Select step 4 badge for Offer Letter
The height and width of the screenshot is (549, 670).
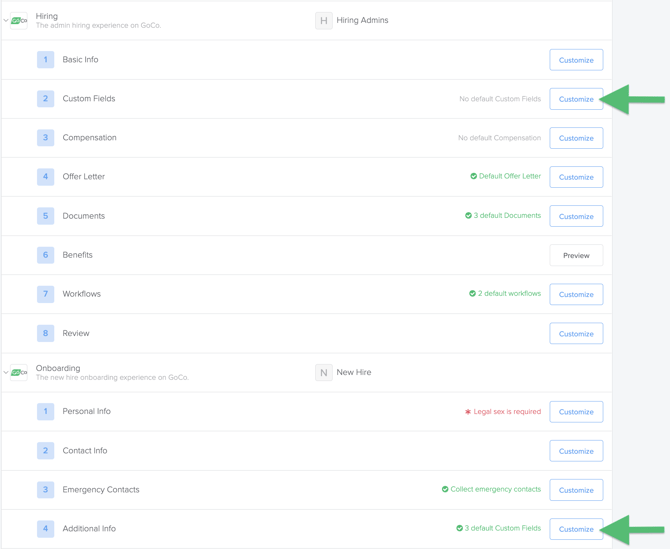coord(45,177)
